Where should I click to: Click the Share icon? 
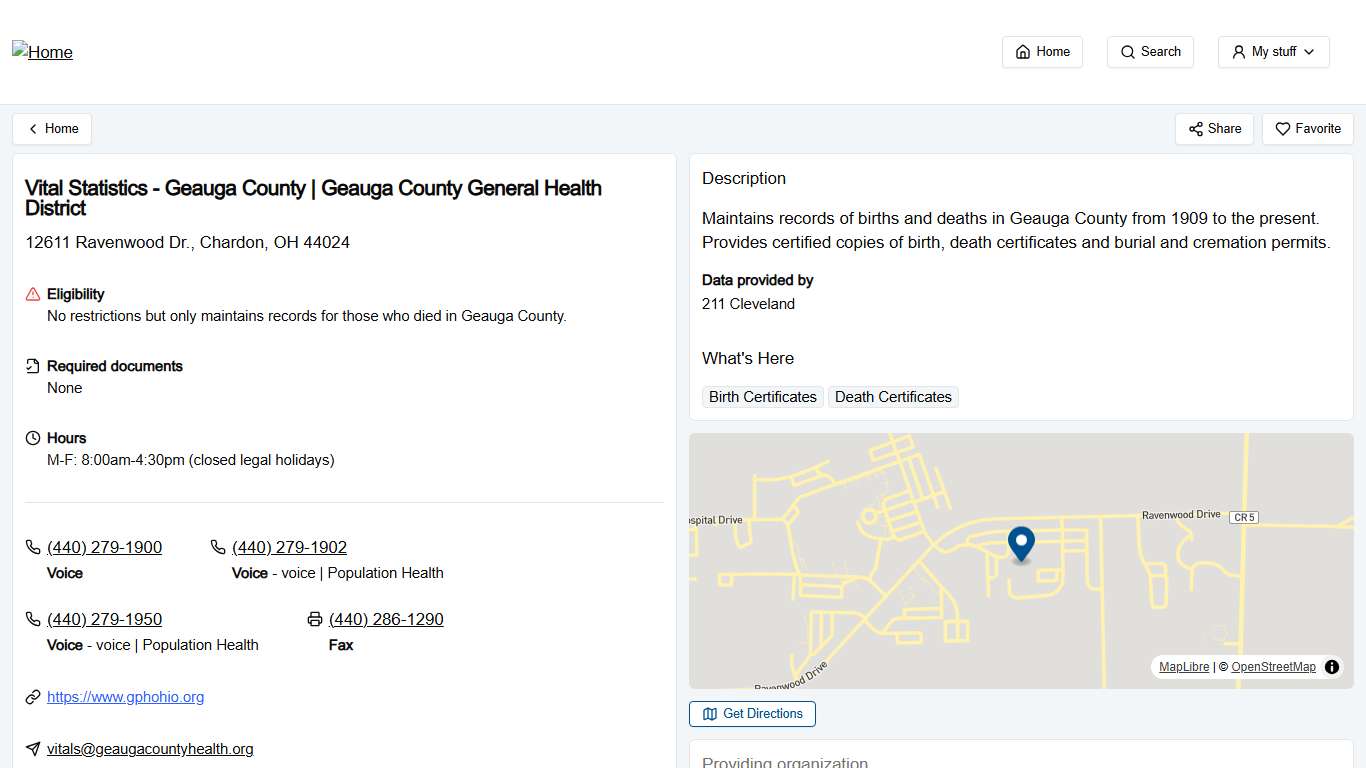(1197, 128)
